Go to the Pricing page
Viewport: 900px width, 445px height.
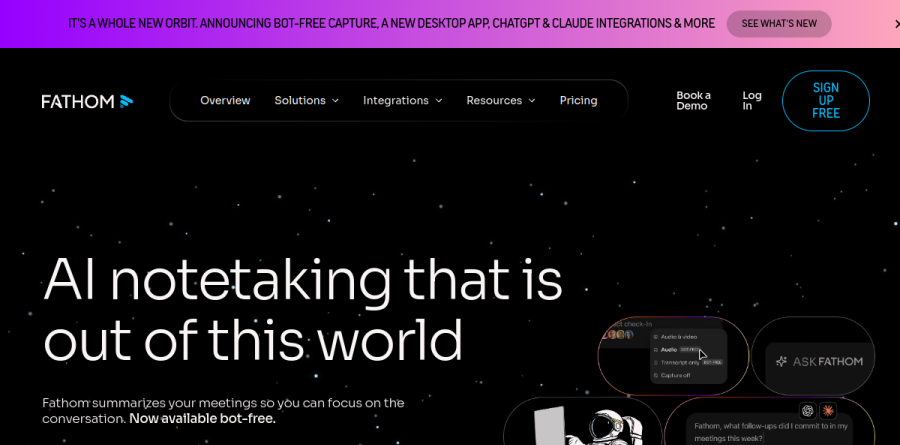[x=578, y=100]
